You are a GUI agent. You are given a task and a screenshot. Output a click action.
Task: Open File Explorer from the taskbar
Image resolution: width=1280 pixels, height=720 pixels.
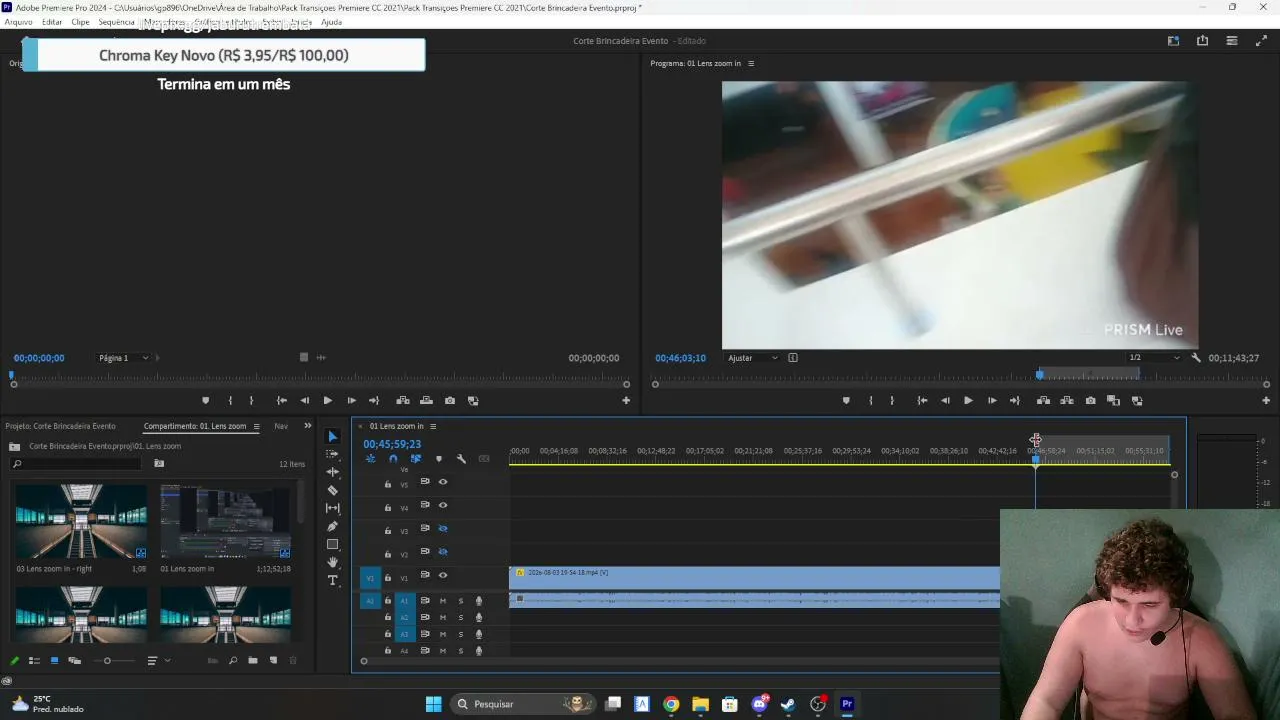700,704
